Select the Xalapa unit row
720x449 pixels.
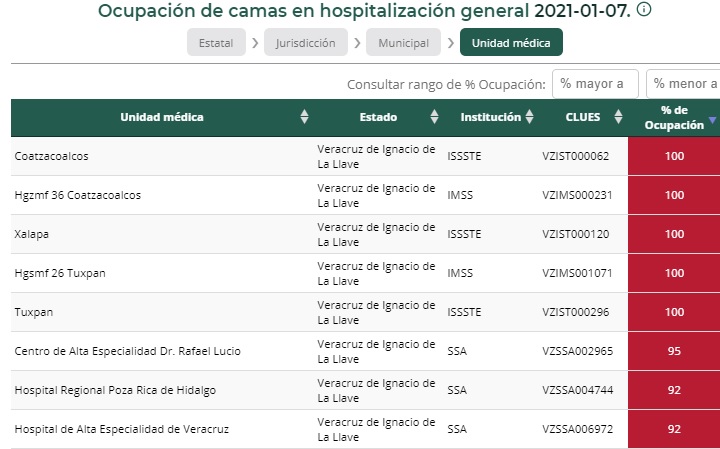click(32, 234)
